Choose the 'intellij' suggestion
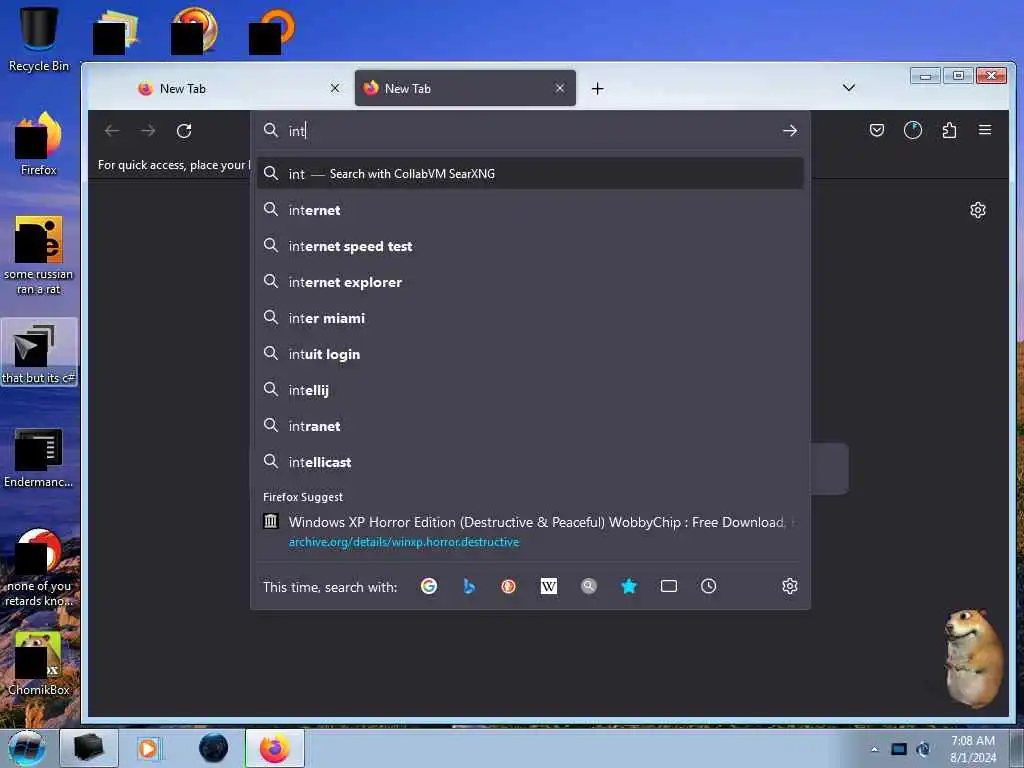The width and height of the screenshot is (1024, 768). pos(530,390)
